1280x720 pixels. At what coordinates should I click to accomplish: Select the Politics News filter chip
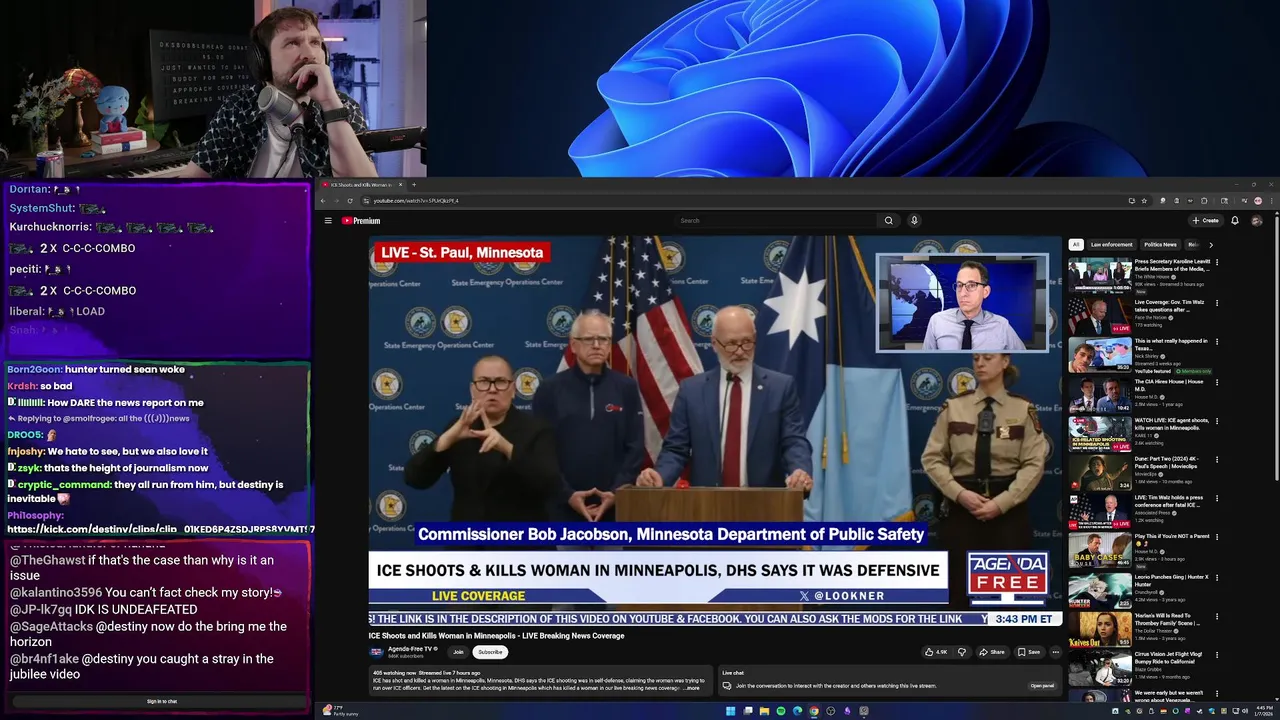1161,244
